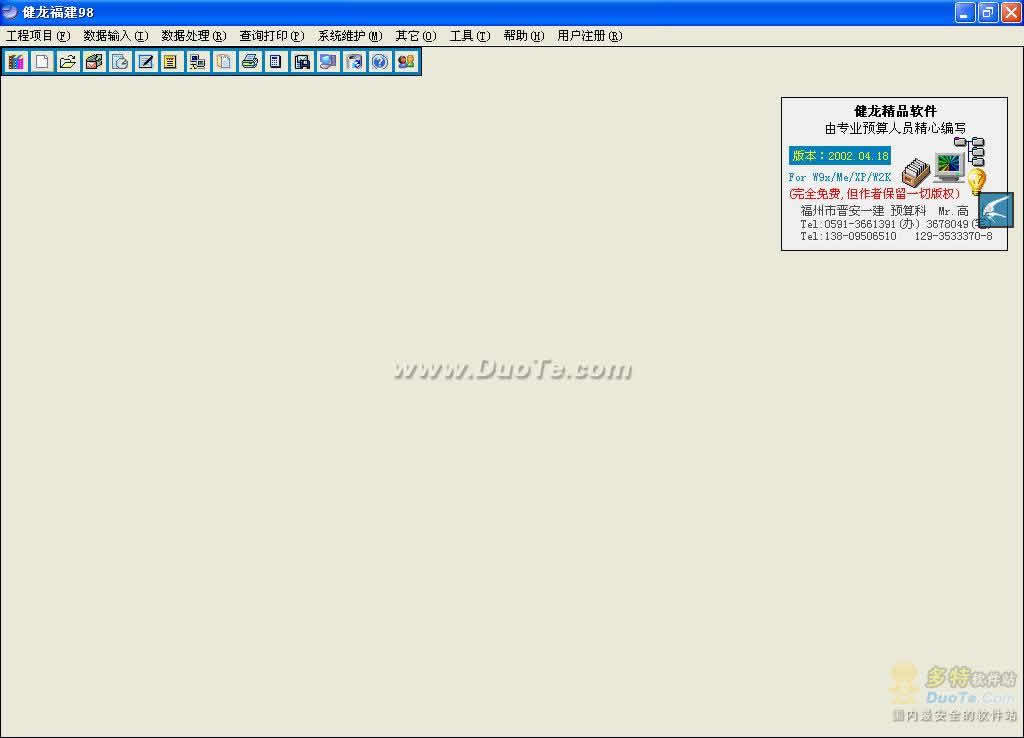Click the printer toolbar icon
This screenshot has width=1024, height=738.
250,62
